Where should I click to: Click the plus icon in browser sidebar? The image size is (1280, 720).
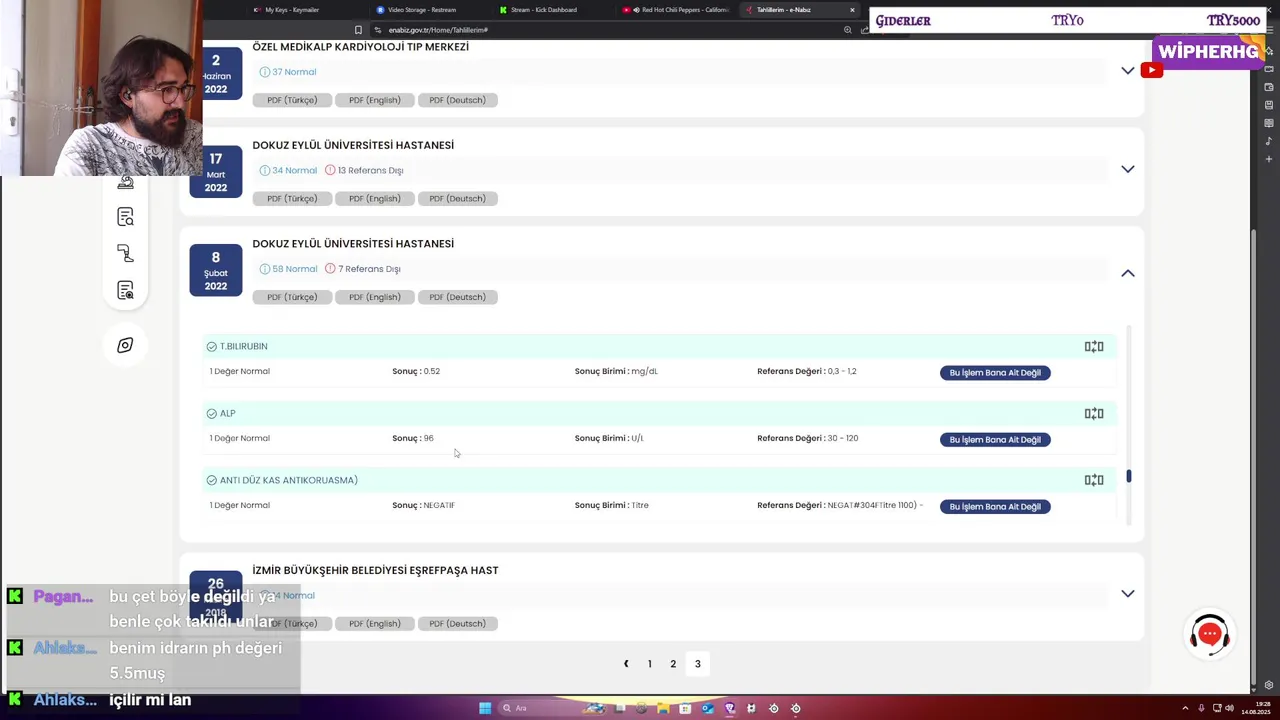1269,159
